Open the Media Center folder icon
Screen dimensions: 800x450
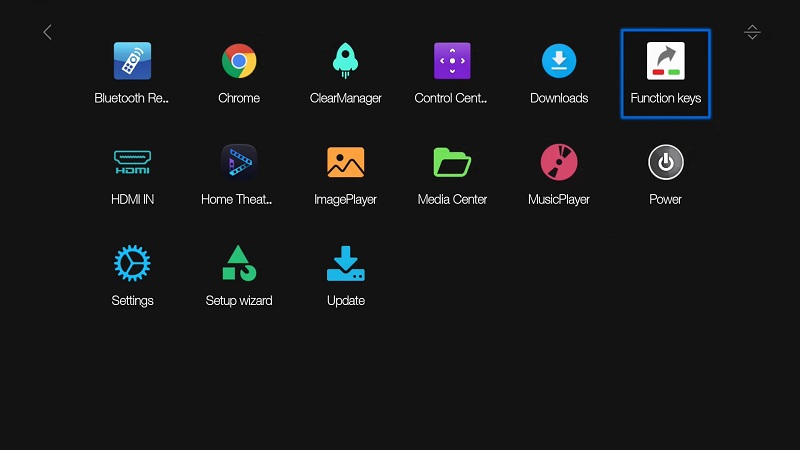coord(452,162)
